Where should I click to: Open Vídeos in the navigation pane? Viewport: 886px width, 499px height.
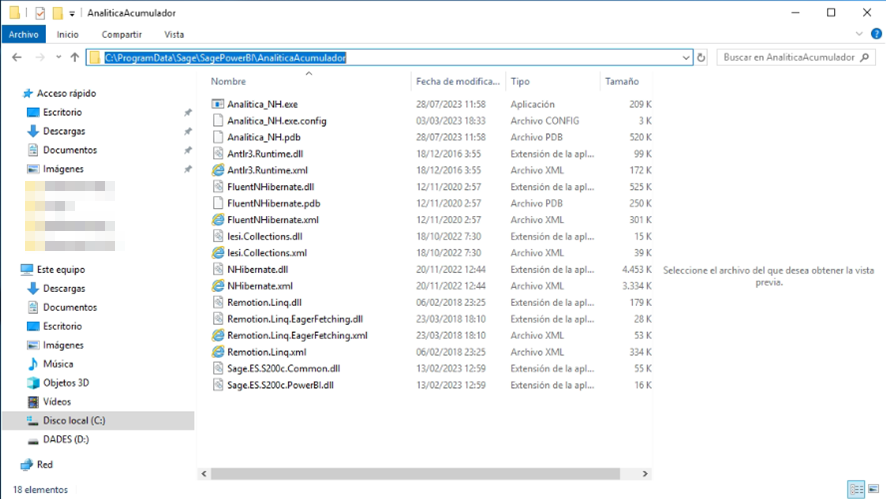[x=57, y=402]
